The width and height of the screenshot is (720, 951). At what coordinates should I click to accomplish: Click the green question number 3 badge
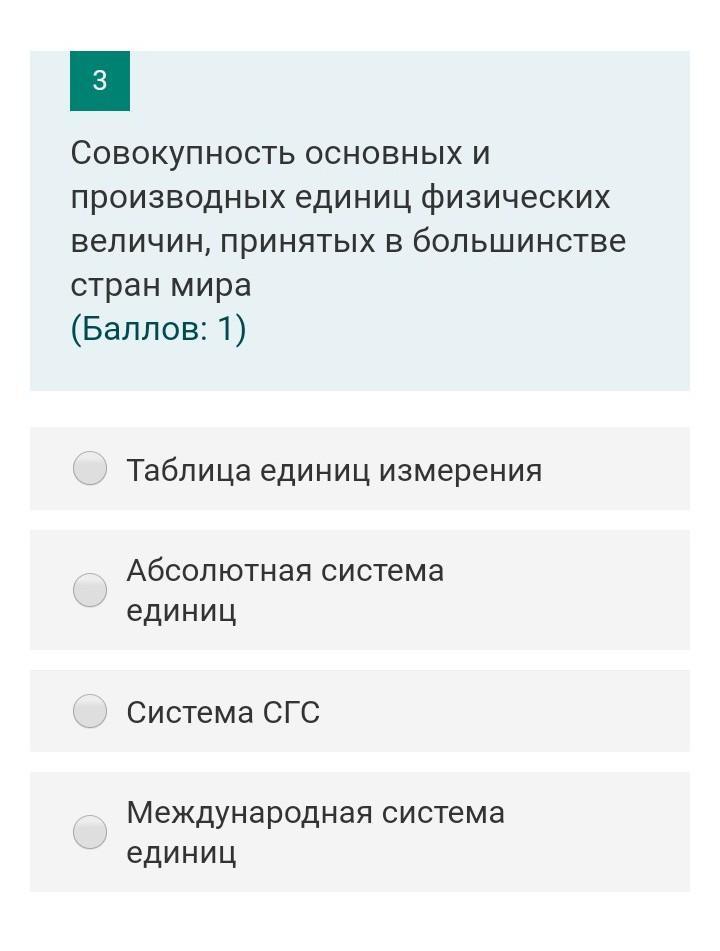pos(99,81)
